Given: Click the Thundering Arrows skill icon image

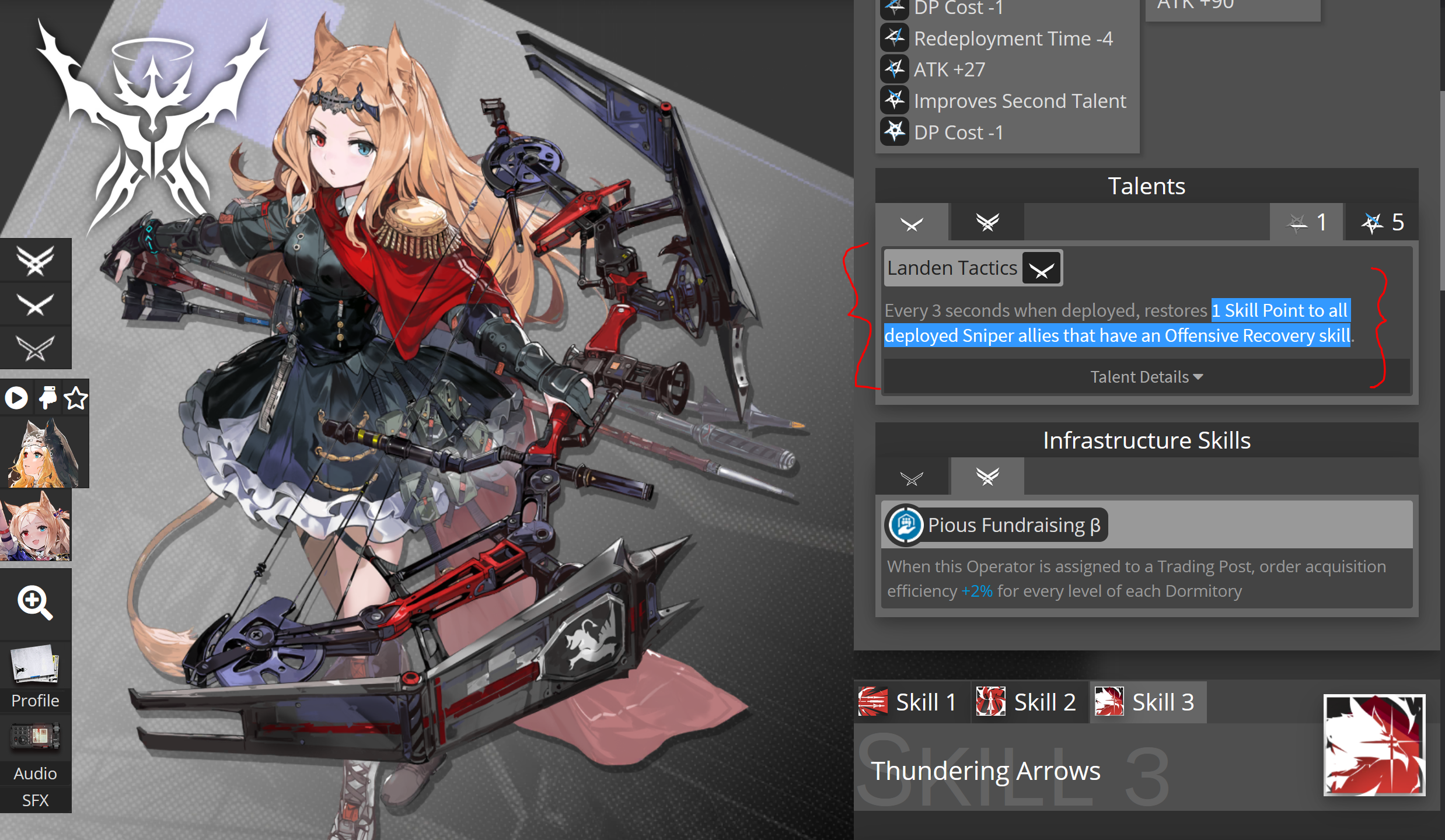Looking at the screenshot, I should (x=1374, y=745).
